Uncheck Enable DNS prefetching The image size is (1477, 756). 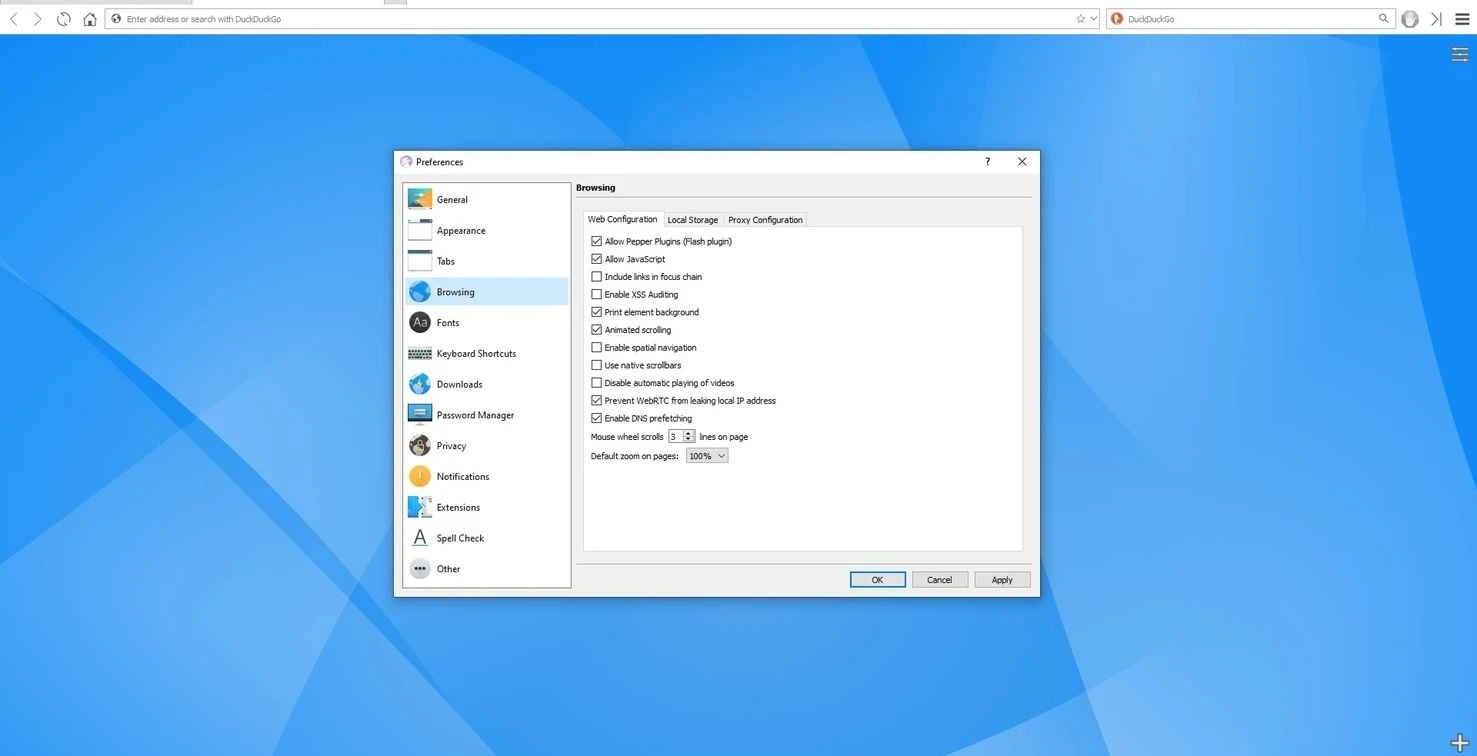coord(597,419)
